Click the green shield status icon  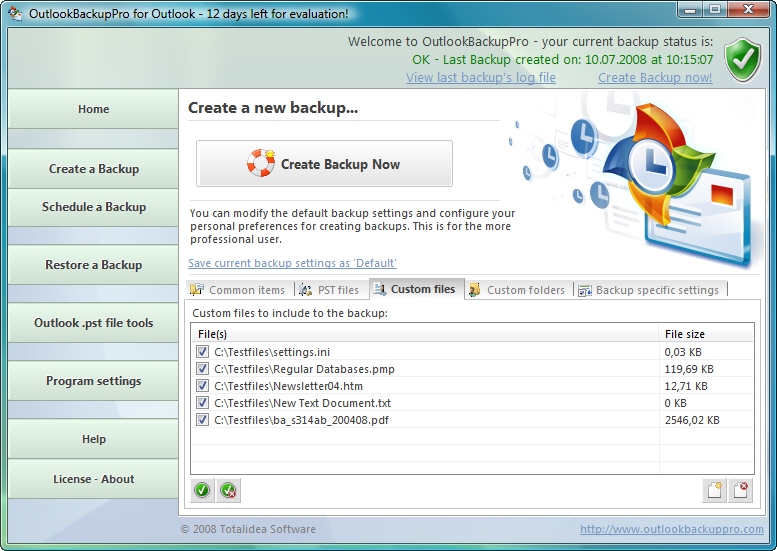coord(743,59)
